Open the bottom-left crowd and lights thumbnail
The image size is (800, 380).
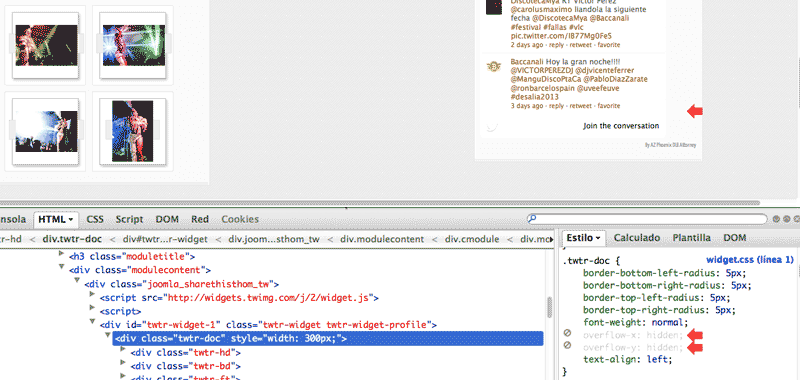click(46, 131)
